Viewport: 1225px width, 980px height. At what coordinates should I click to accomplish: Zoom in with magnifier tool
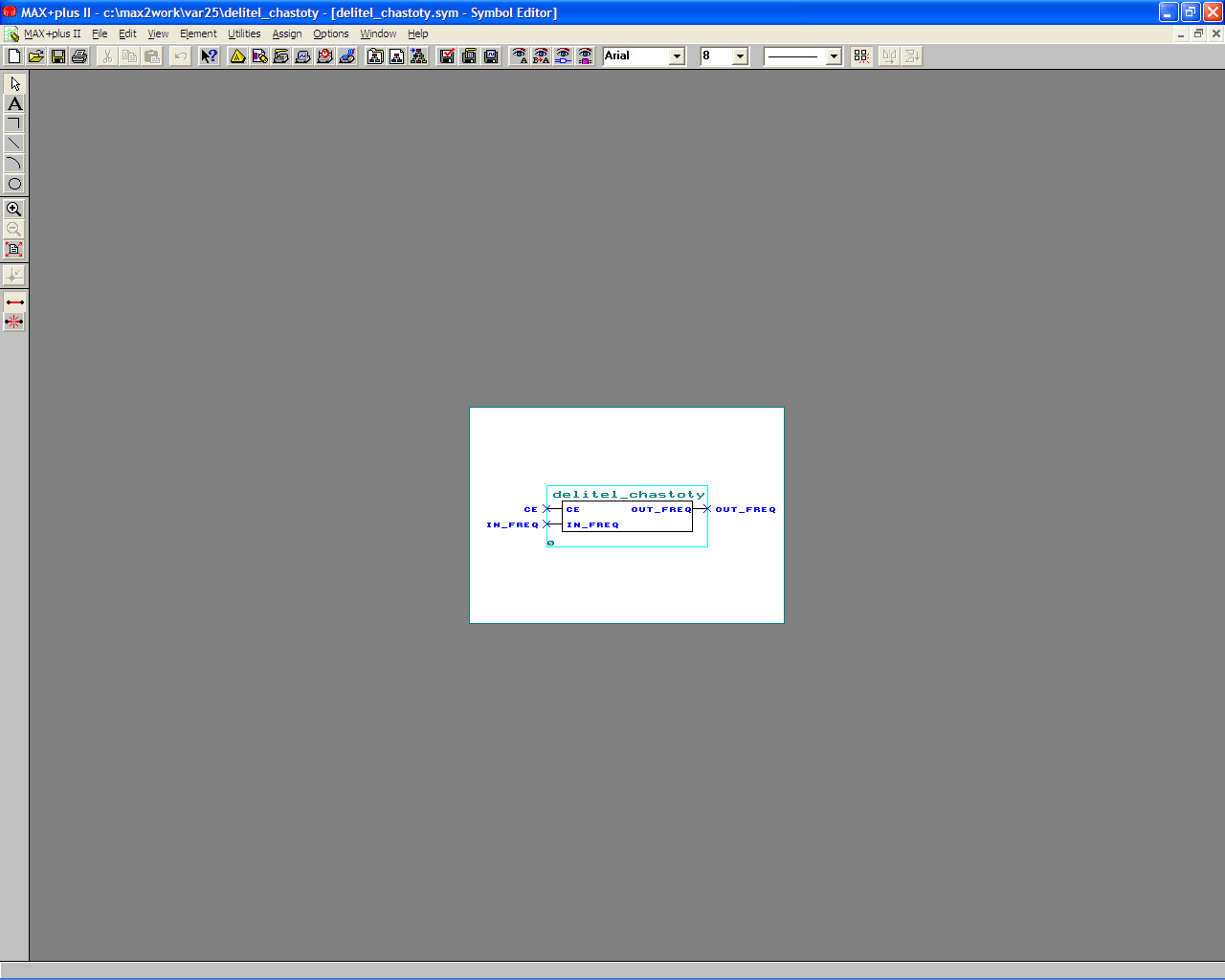pos(14,209)
